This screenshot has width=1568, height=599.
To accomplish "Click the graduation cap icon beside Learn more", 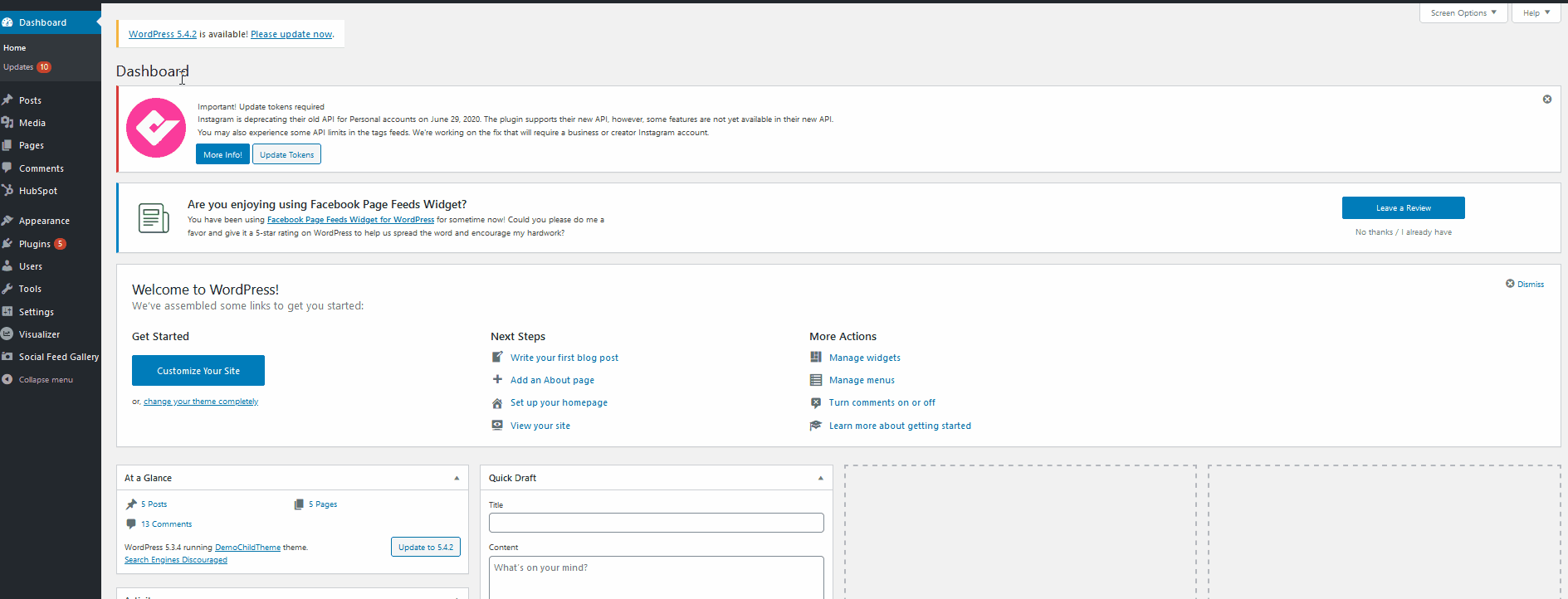I will tap(816, 426).
